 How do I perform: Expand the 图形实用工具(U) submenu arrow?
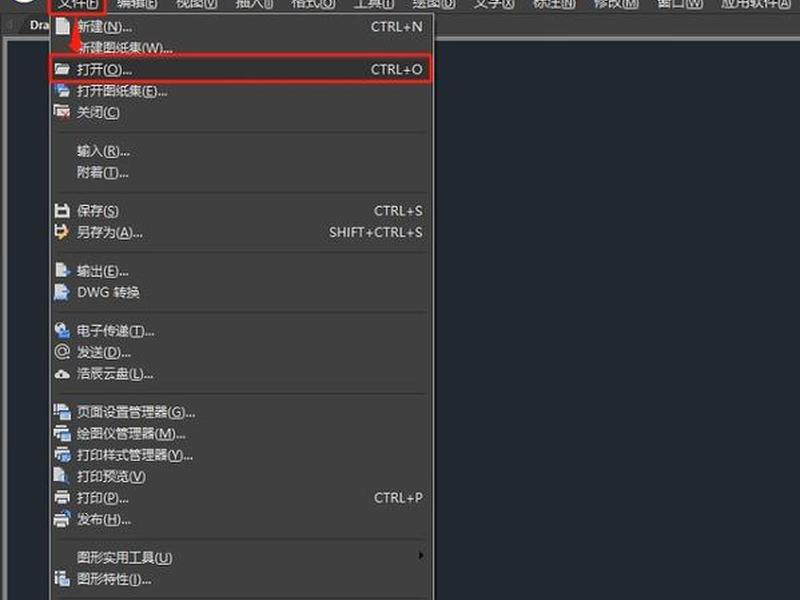(x=420, y=556)
